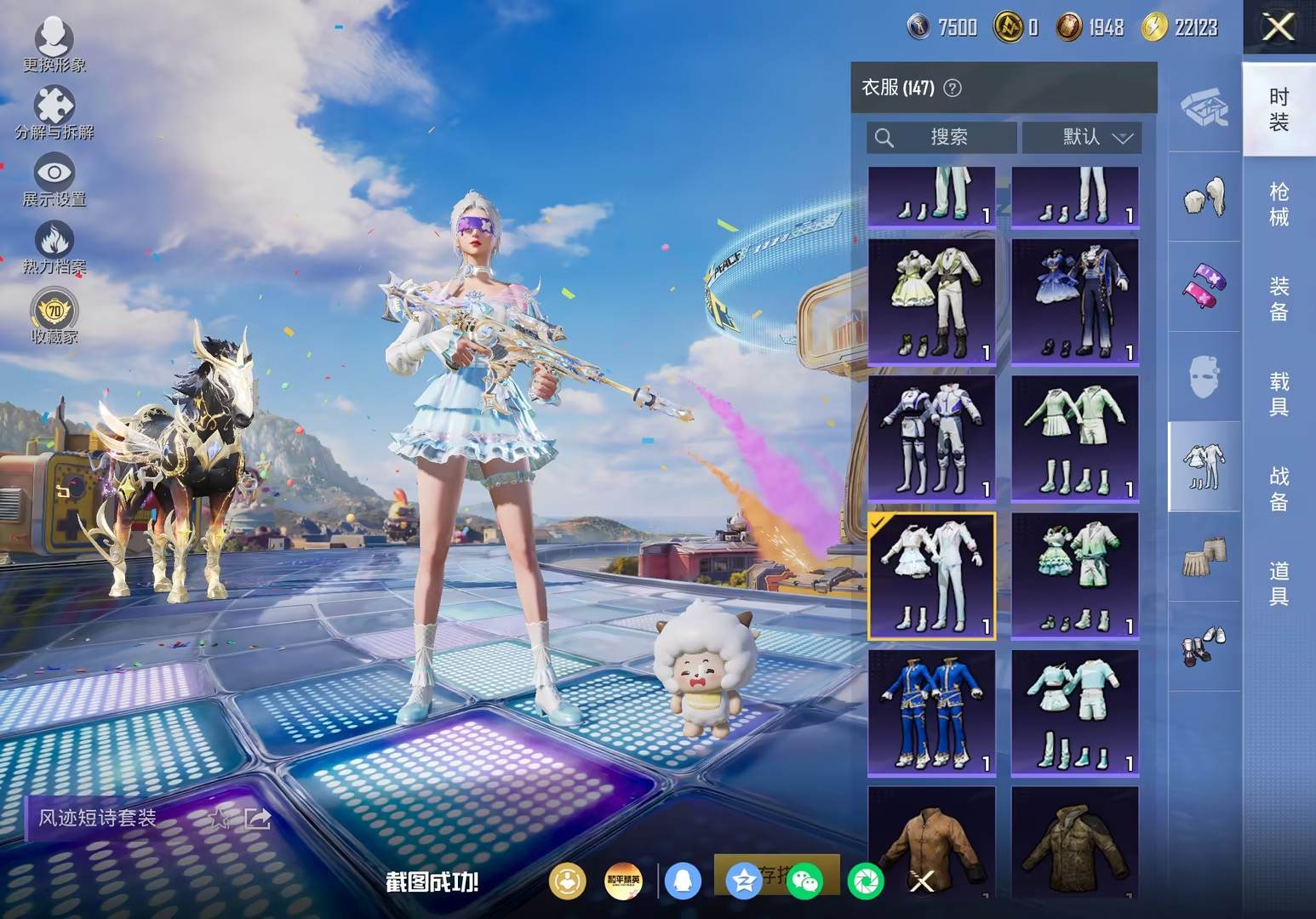Select the hairstyle category icon
1316x919 pixels.
tap(1204, 197)
